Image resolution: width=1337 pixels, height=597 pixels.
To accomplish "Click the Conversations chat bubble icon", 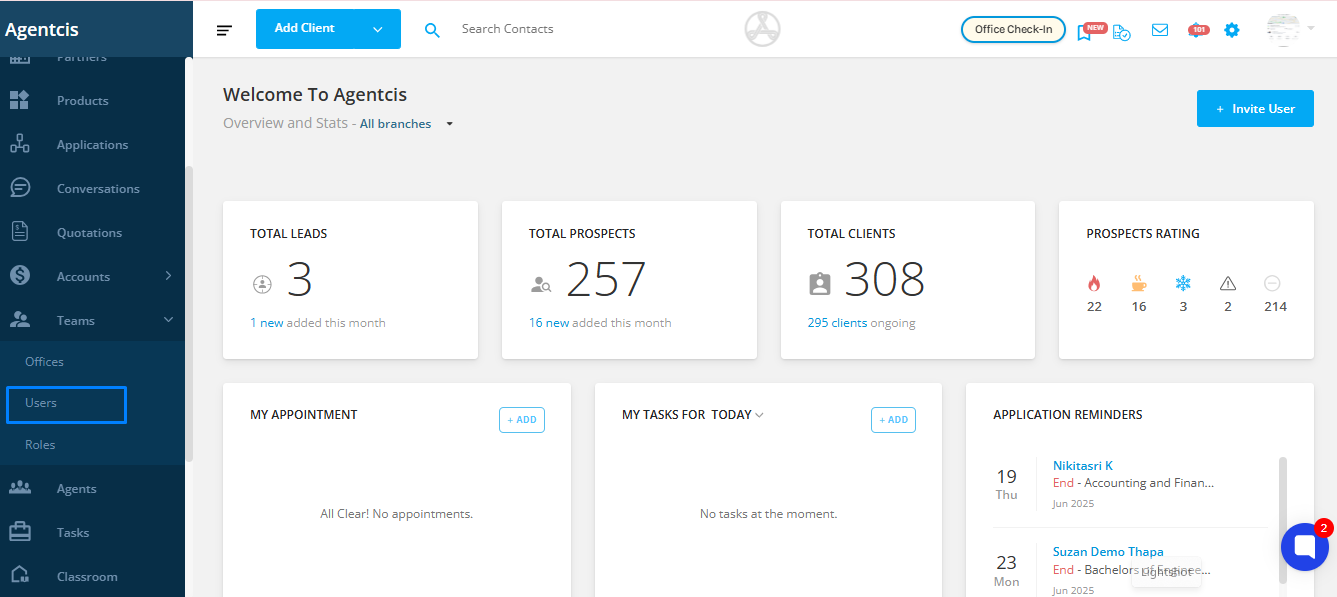I will 19,188.
